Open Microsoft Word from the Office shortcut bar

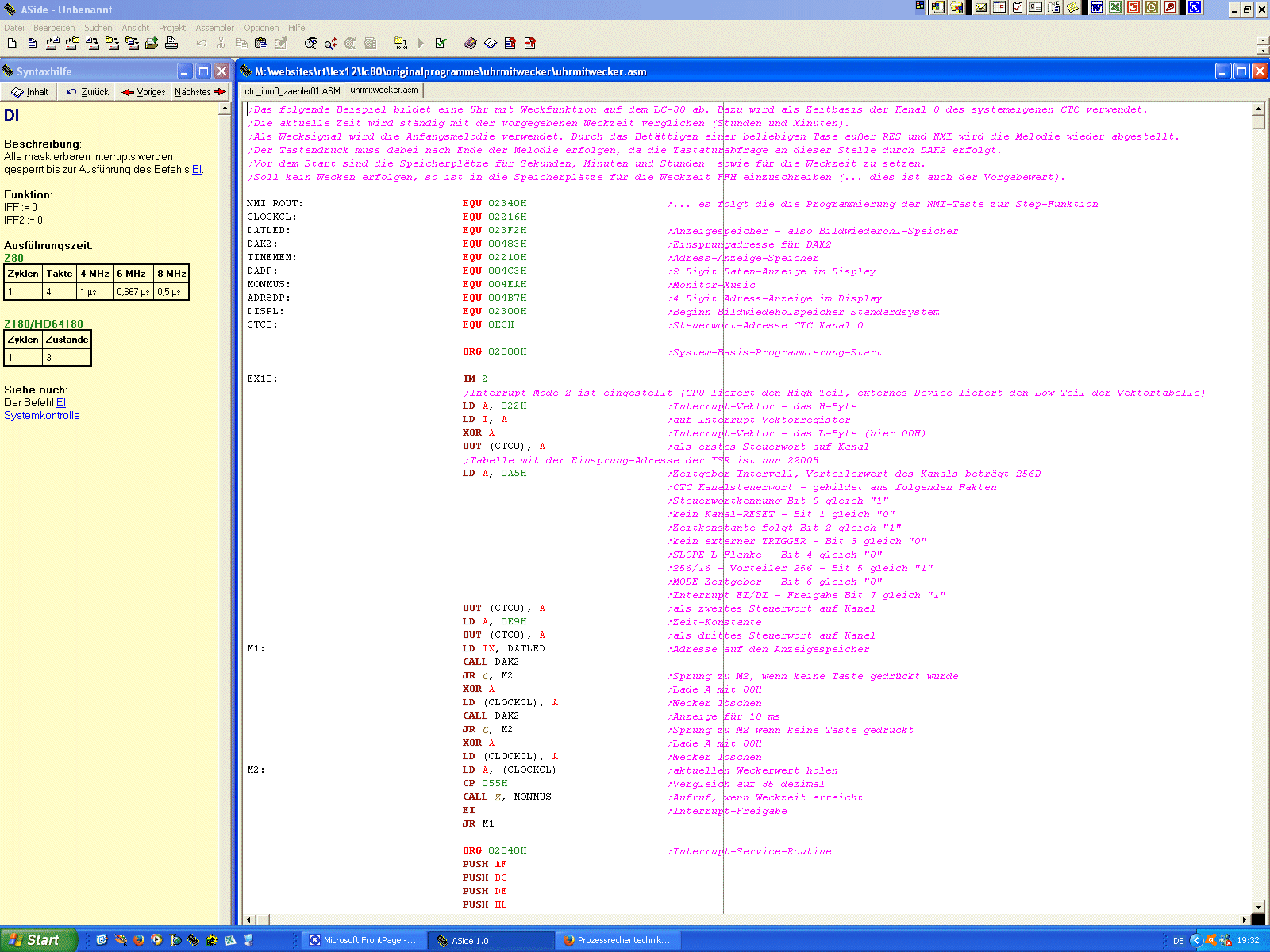(x=1097, y=7)
